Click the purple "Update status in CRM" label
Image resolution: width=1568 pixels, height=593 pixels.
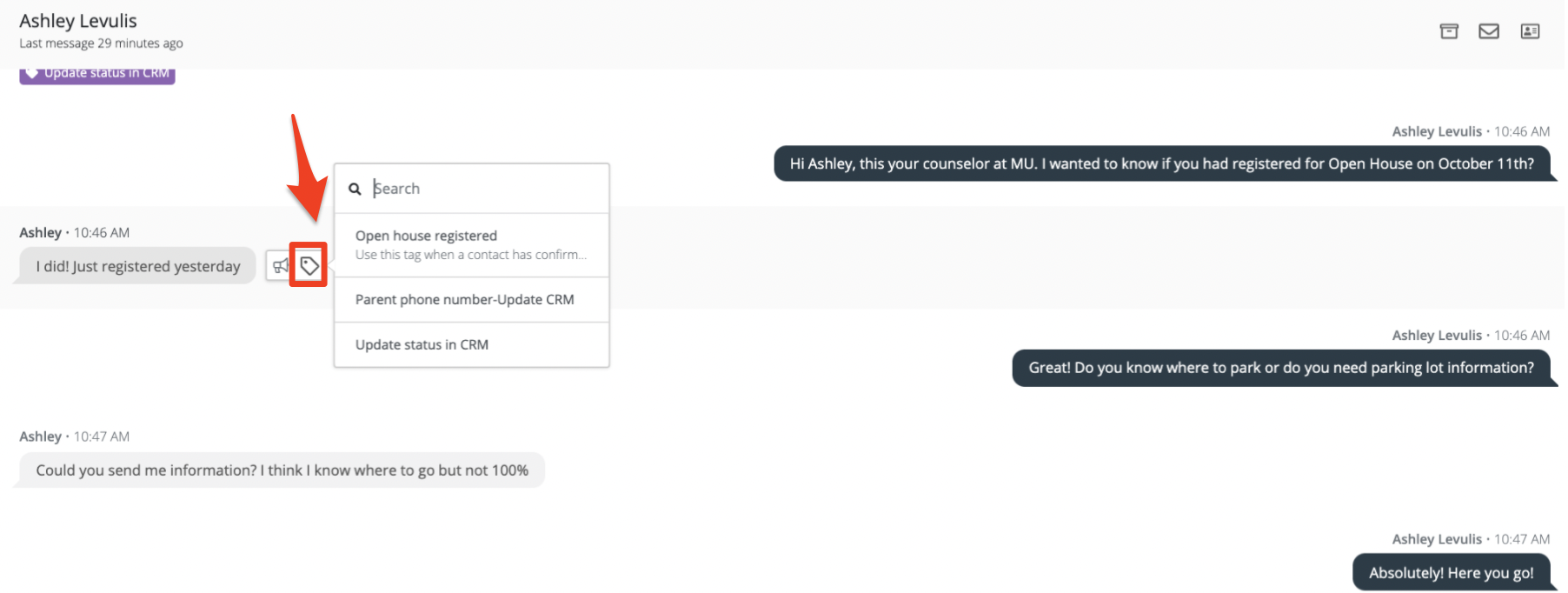point(106,74)
